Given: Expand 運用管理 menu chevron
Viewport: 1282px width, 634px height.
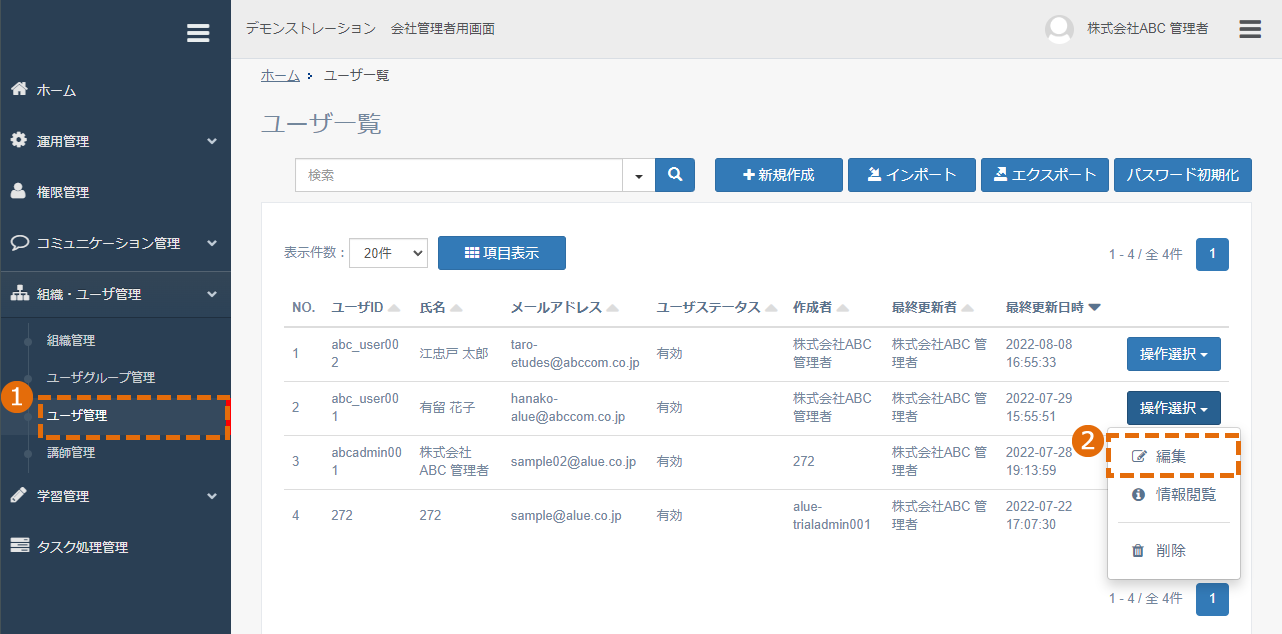Looking at the screenshot, I should coord(212,141).
